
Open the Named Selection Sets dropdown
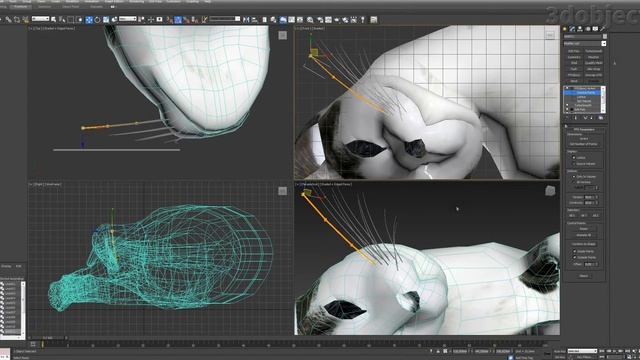pyautogui.click(x=225, y=19)
